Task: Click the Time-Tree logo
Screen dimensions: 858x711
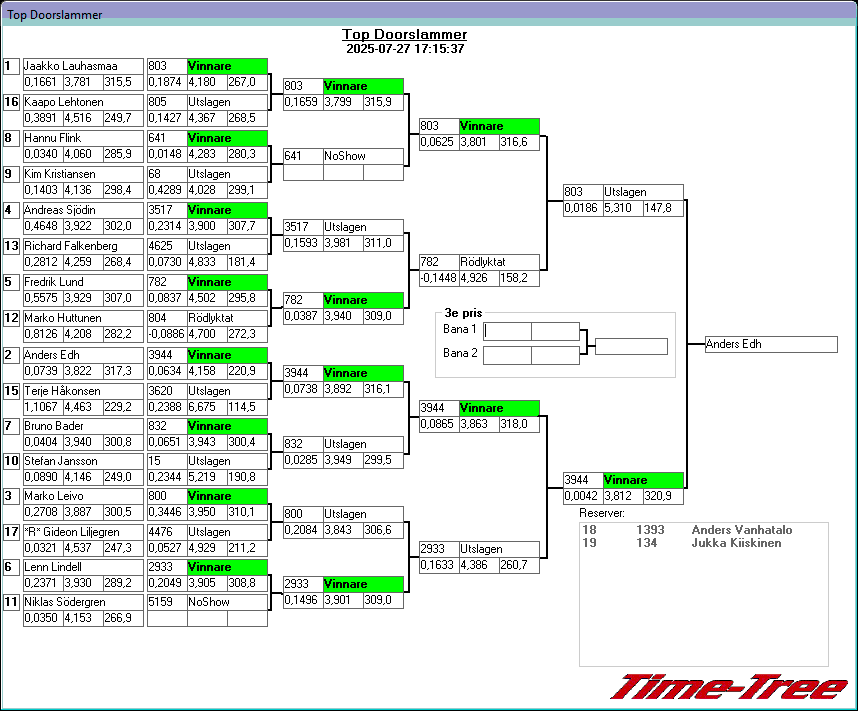Action: (x=728, y=687)
